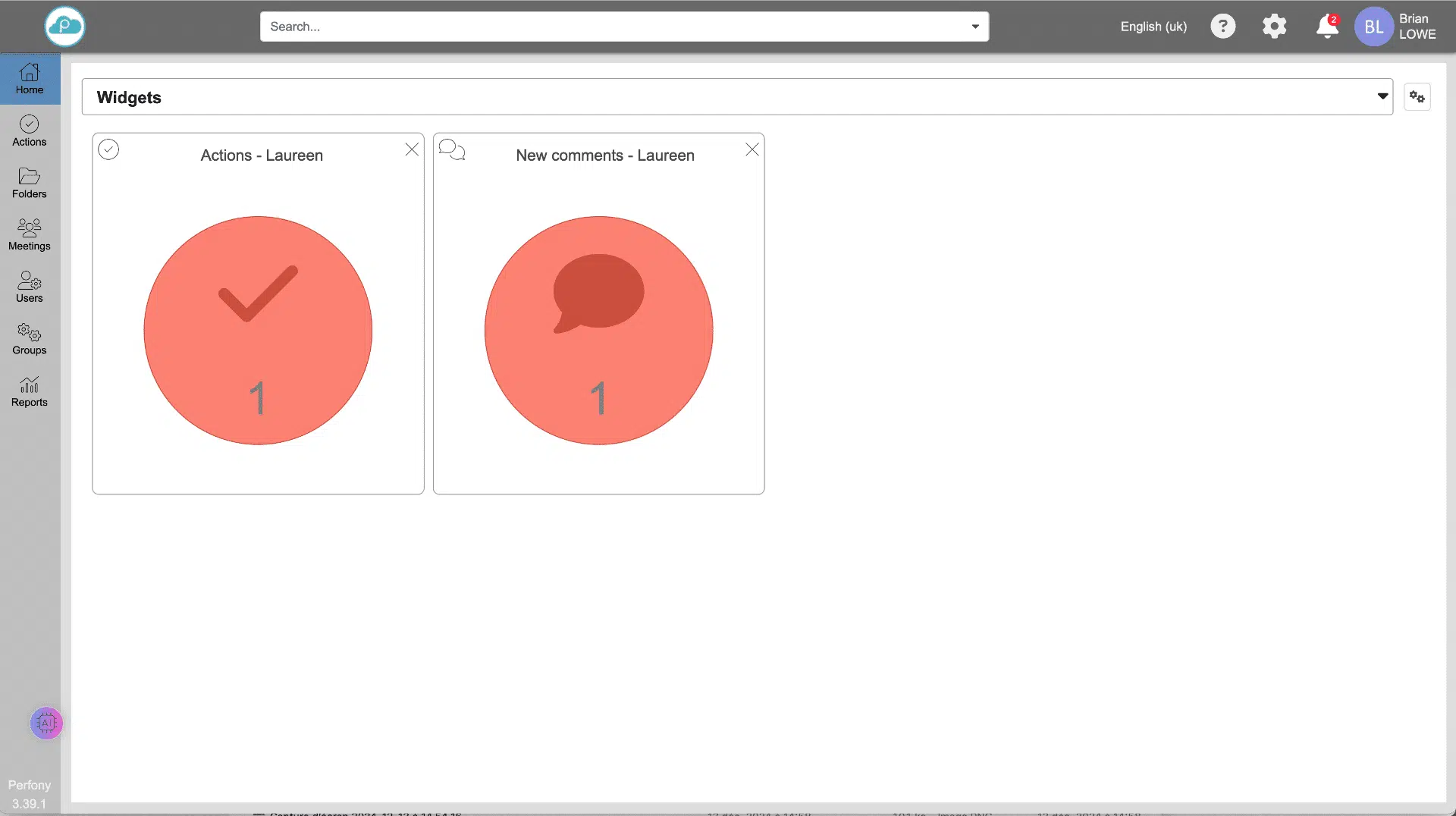1456x816 pixels.
Task: Expand the search bar dropdown arrow
Action: (x=975, y=27)
